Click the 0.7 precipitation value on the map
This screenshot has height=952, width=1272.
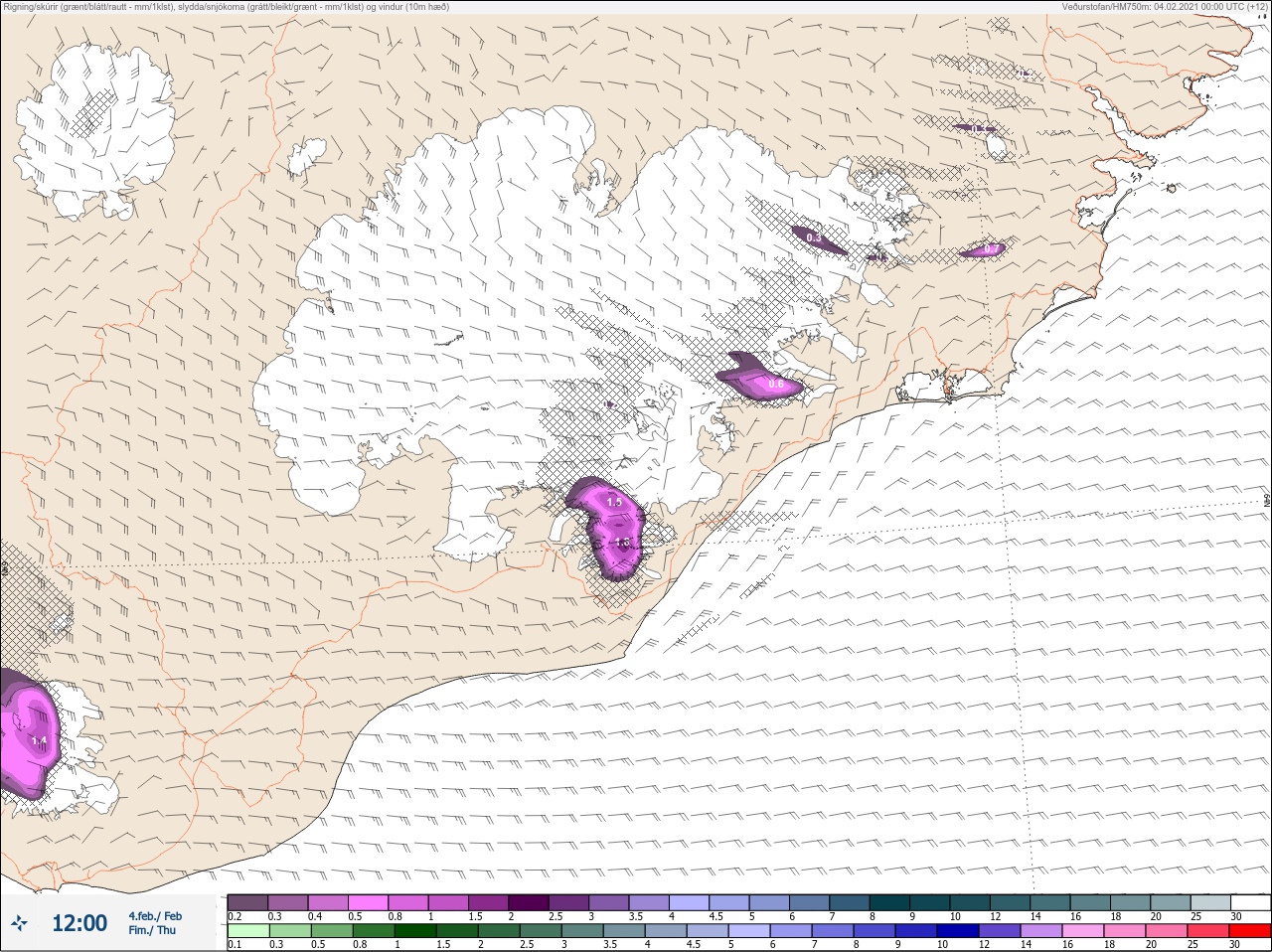point(991,248)
